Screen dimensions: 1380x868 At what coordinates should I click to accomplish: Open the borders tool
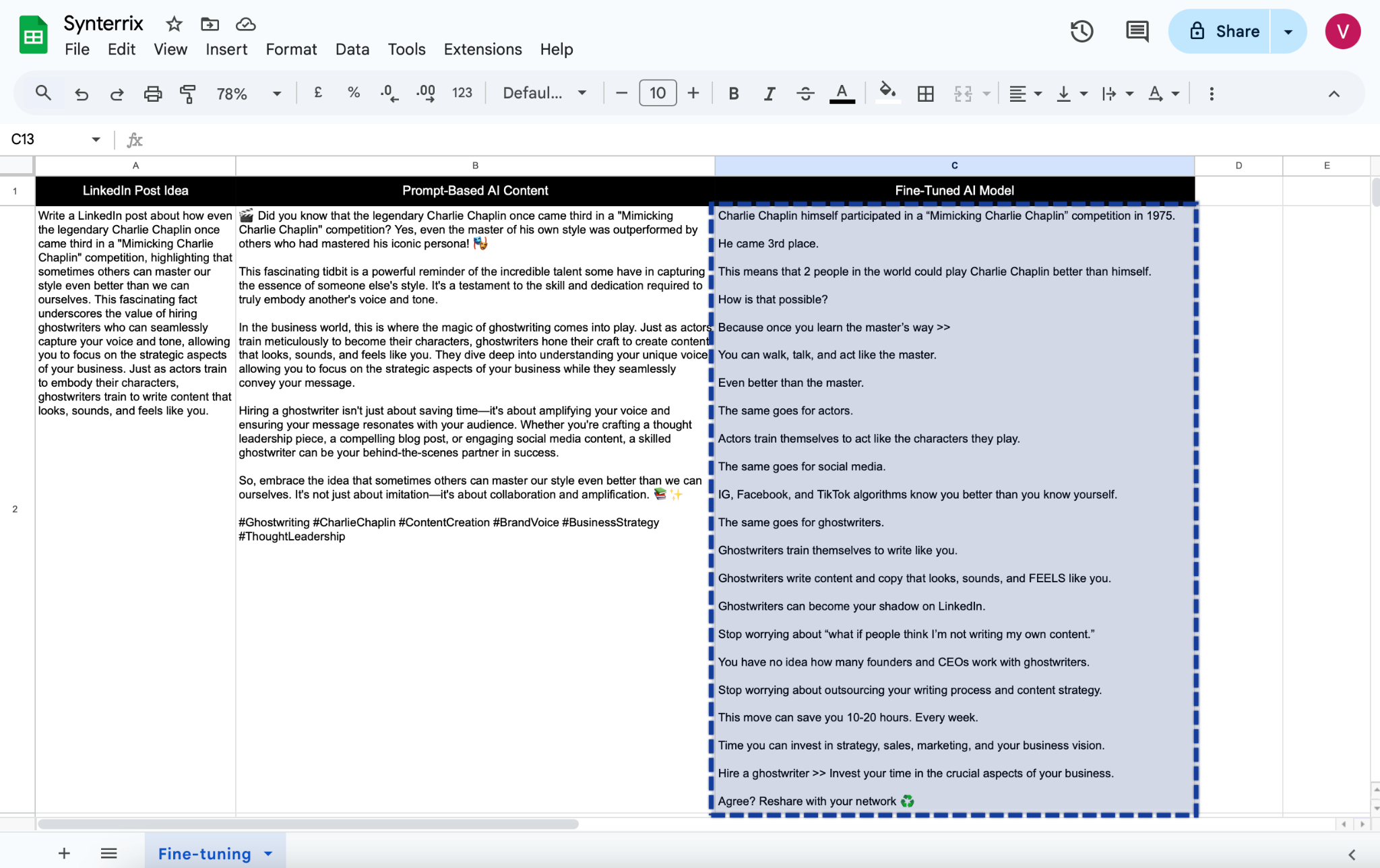925,94
